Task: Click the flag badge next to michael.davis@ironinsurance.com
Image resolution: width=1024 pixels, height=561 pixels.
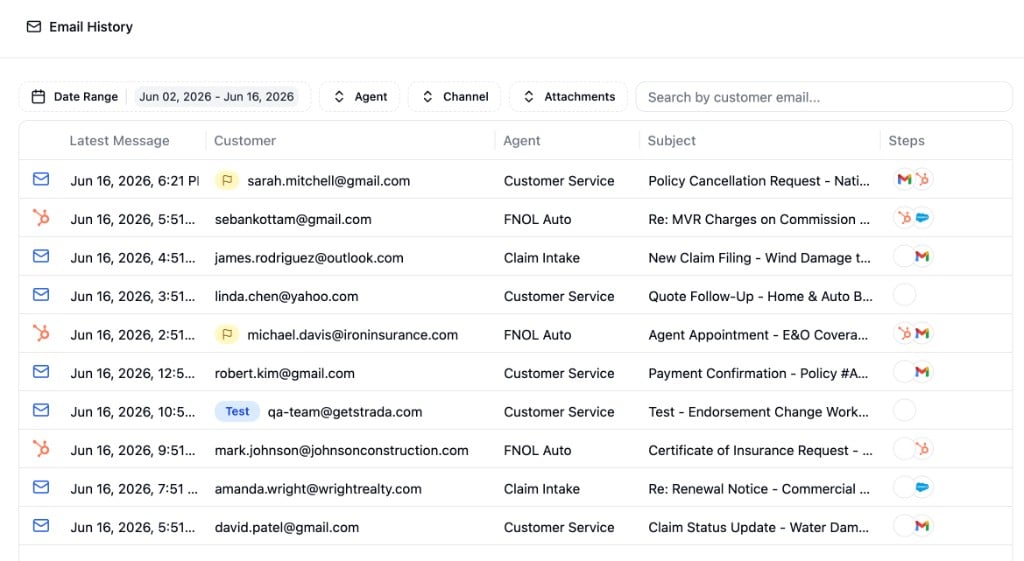Action: coord(227,334)
